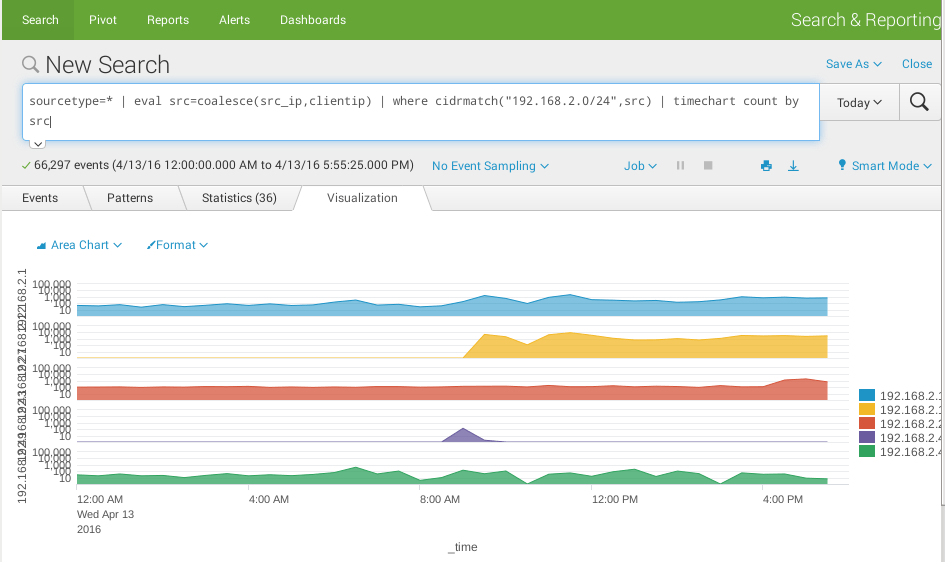The image size is (945, 562).
Task: Expand the Save As menu
Action: click(853, 64)
